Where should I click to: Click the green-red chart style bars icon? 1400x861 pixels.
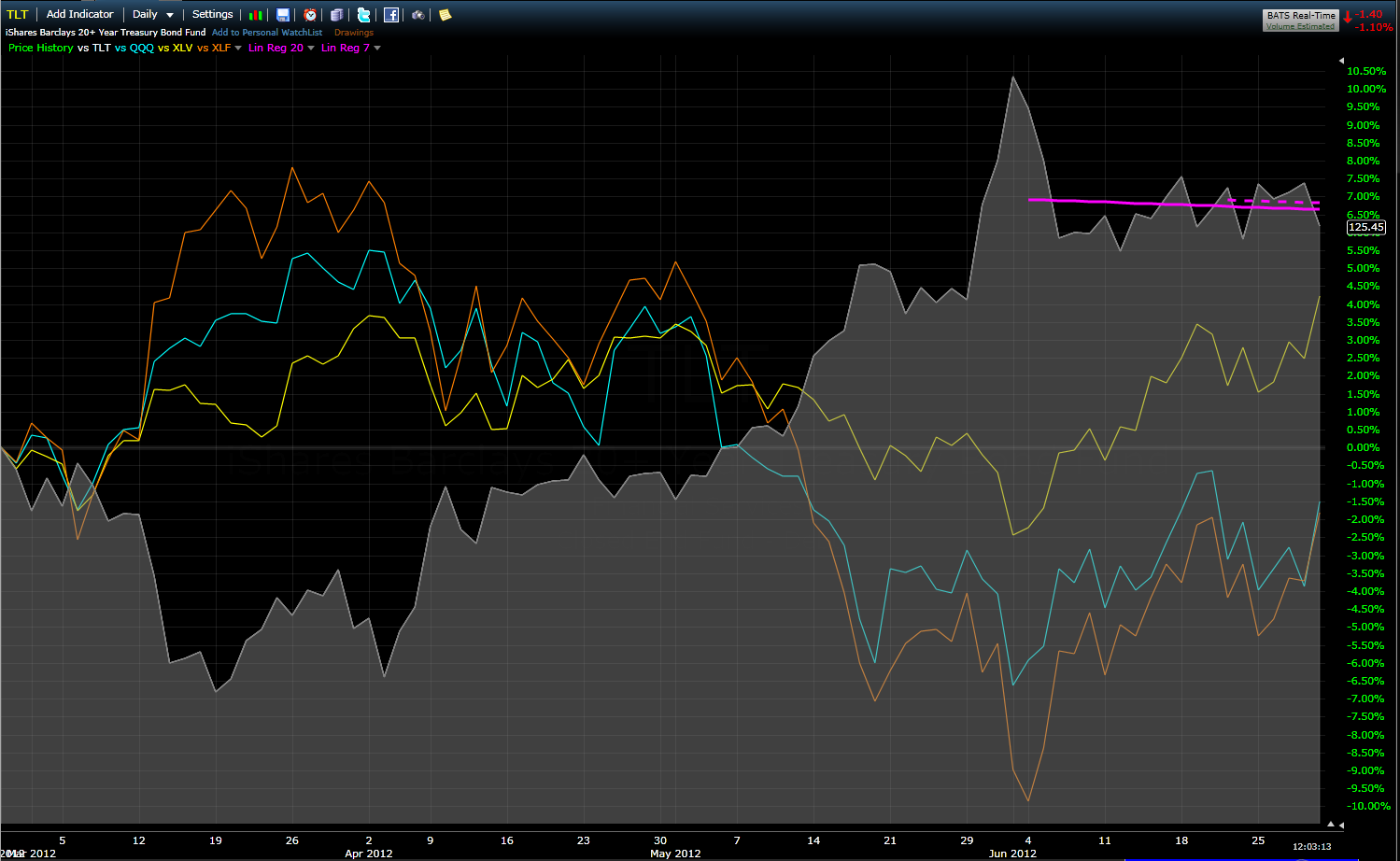(256, 15)
